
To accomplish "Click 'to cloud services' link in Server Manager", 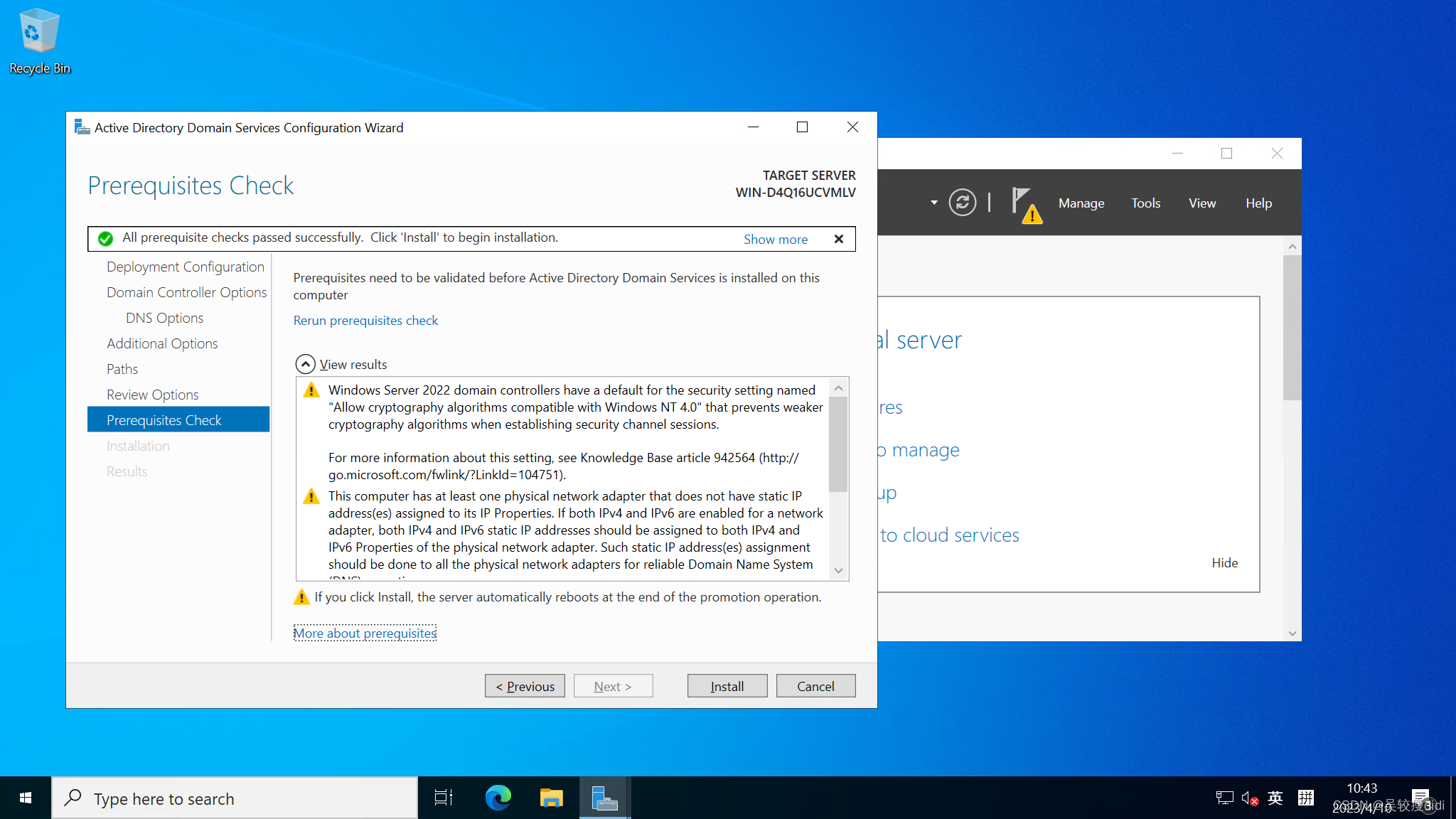I will coord(950,535).
